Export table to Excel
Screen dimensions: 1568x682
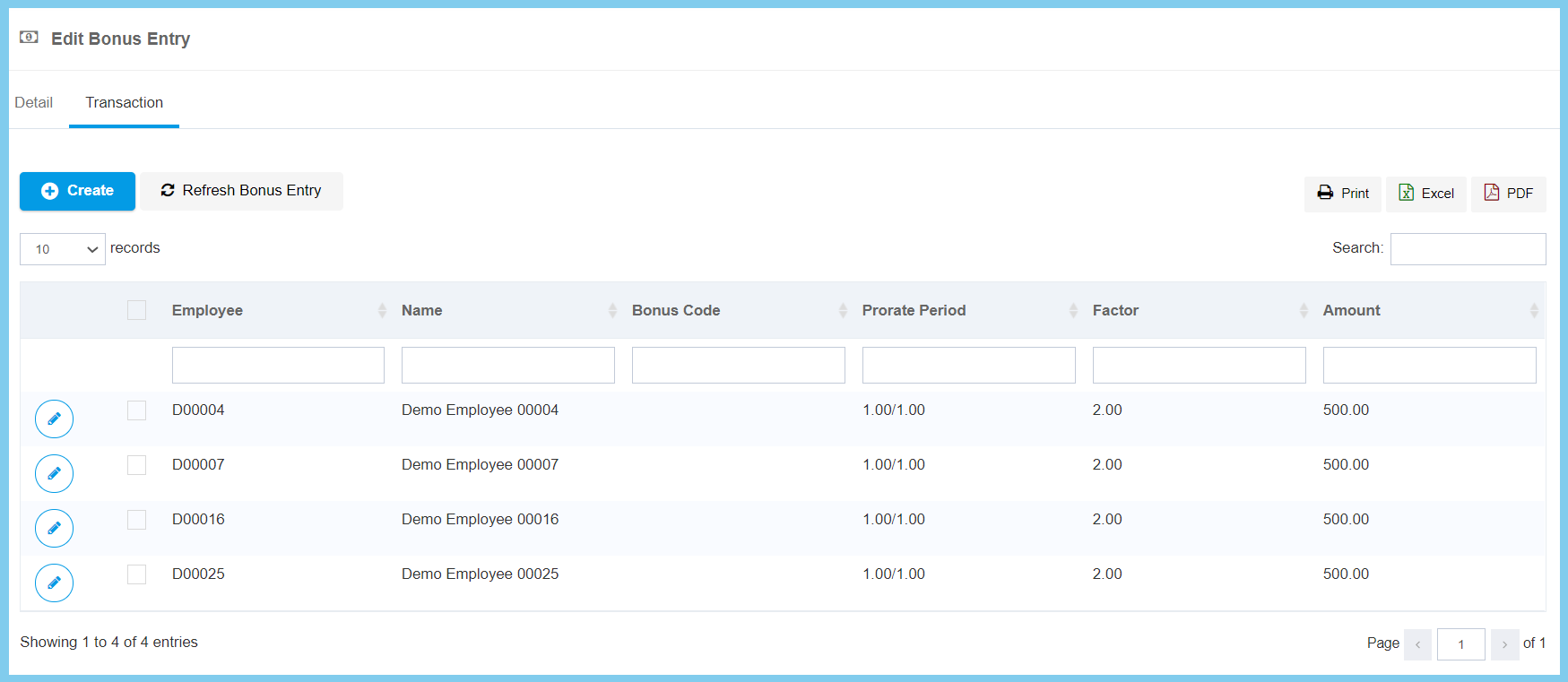click(1425, 194)
